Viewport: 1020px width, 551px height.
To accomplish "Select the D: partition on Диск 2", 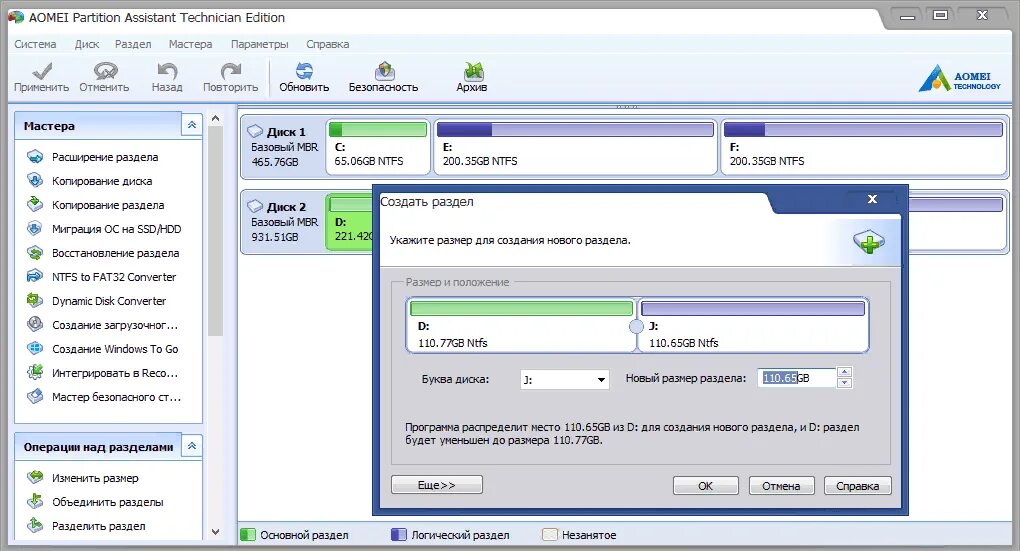I will 350,222.
